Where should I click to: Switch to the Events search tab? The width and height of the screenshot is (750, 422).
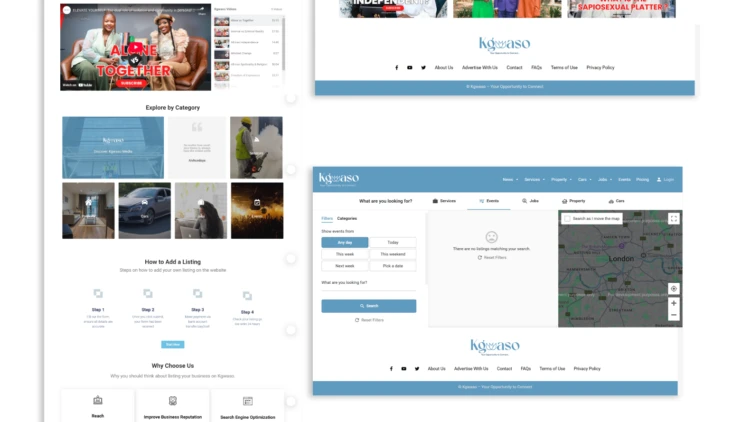click(x=489, y=201)
